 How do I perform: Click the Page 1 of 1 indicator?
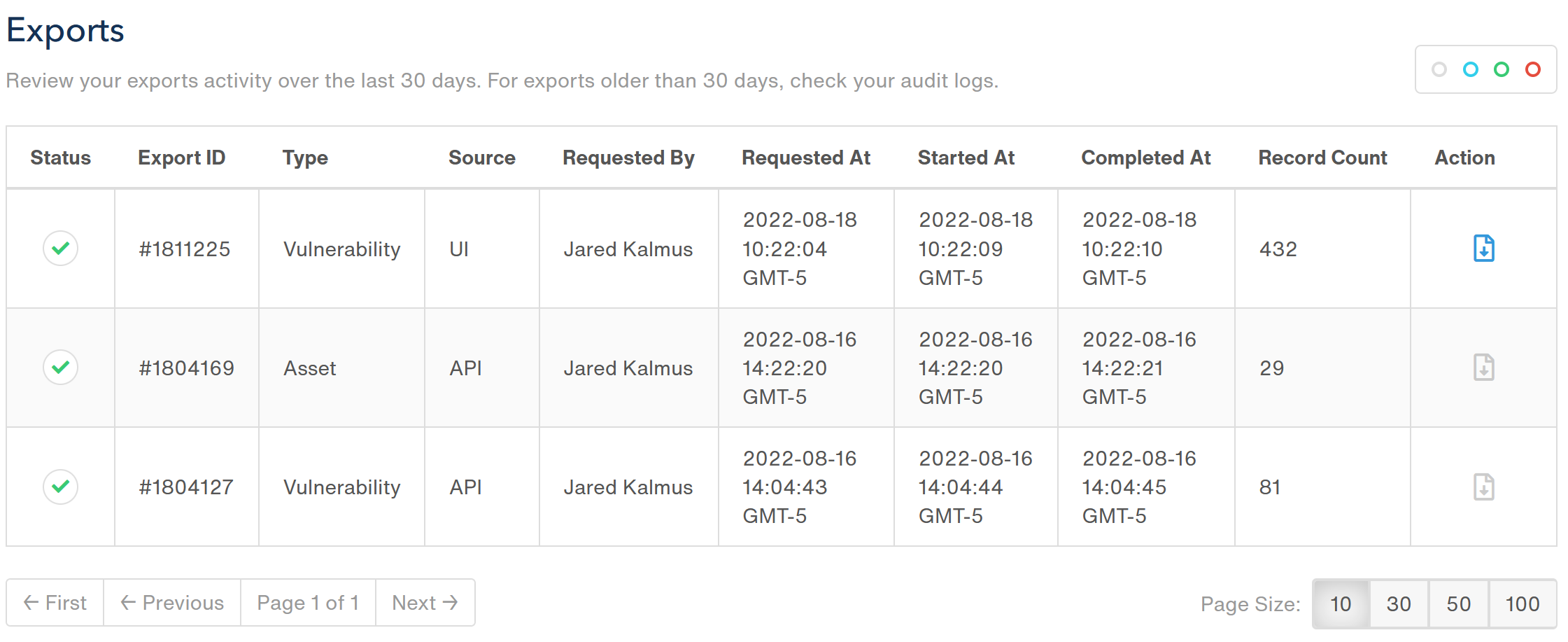pos(308,603)
